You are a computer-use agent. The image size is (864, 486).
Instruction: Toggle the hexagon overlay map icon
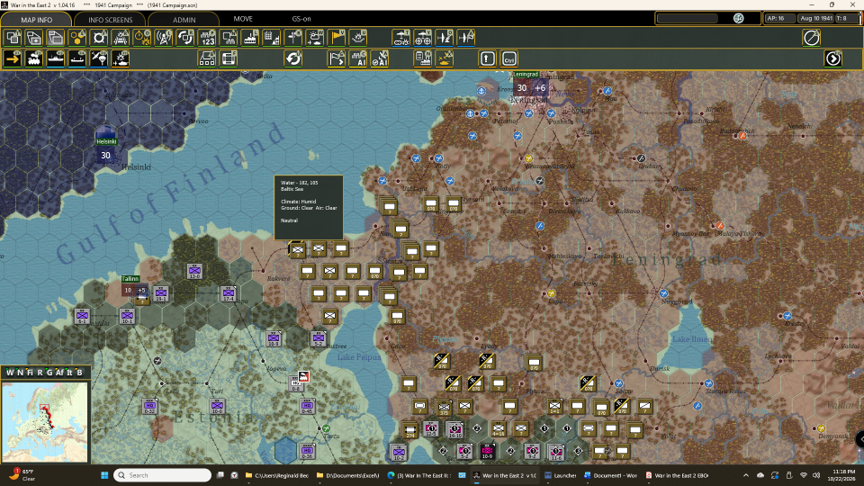coord(77,37)
